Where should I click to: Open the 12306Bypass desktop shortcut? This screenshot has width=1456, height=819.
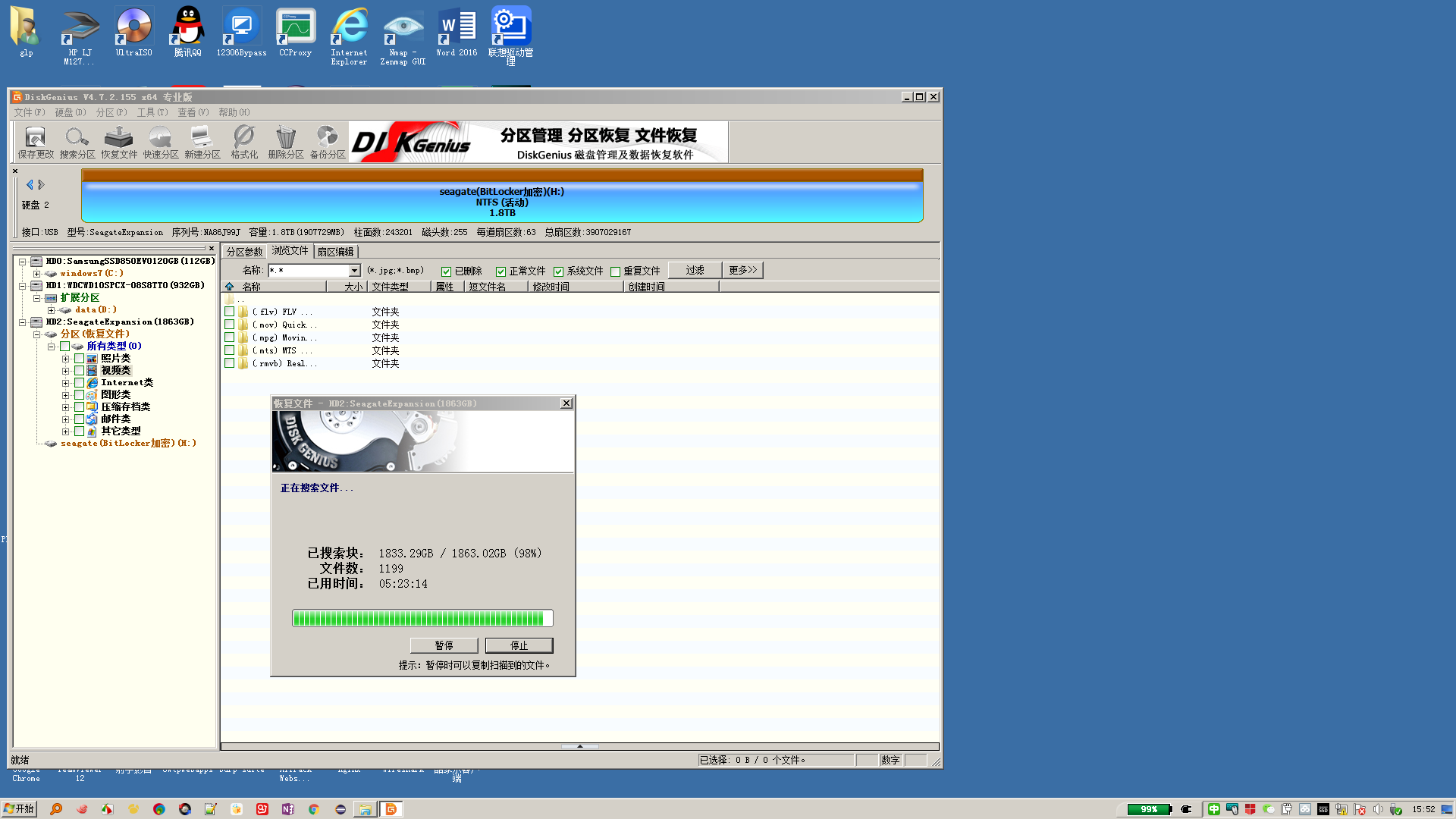tap(241, 33)
